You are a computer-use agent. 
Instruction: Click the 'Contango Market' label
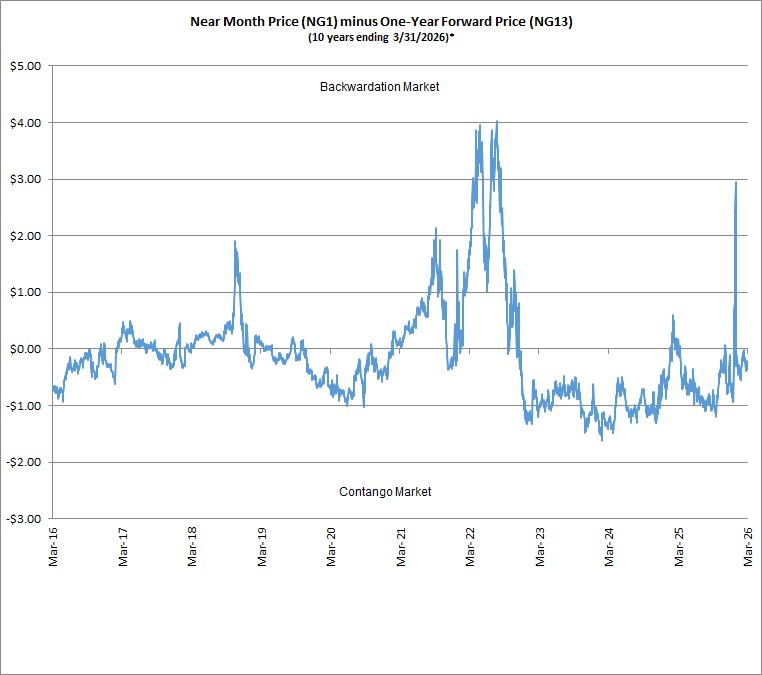[x=385, y=492]
